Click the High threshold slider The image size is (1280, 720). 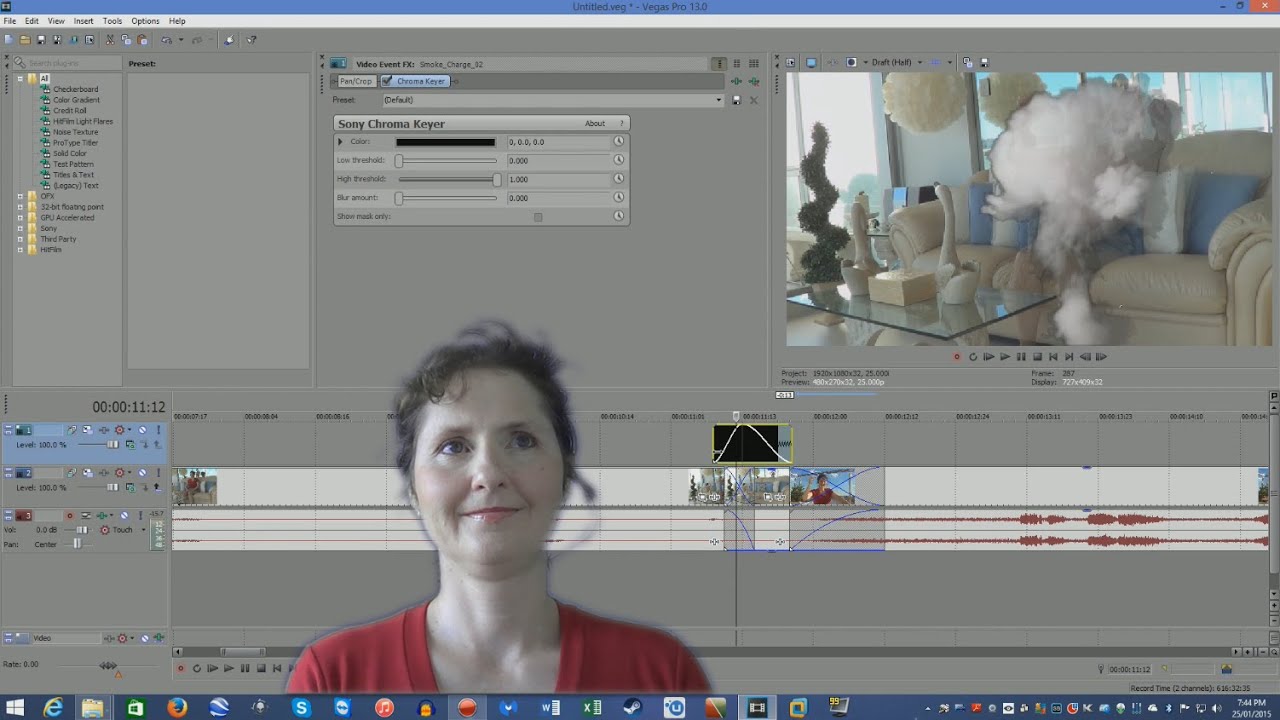447,179
